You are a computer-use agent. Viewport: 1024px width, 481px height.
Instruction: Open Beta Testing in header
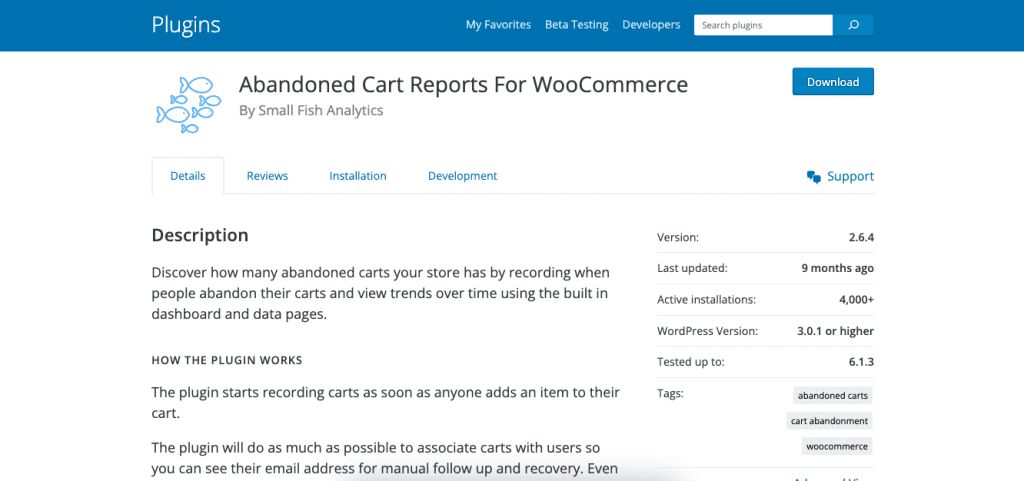(577, 25)
